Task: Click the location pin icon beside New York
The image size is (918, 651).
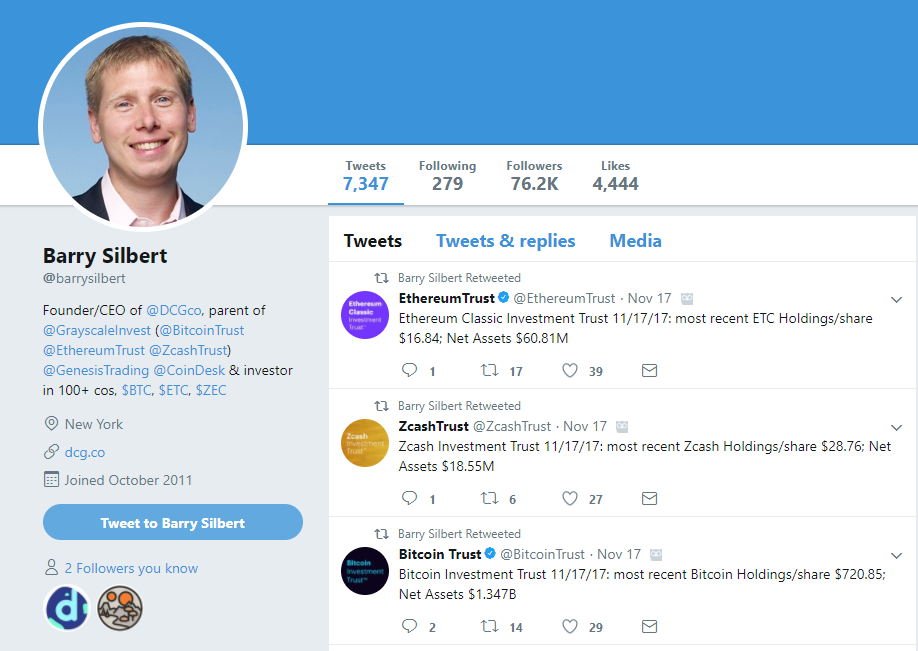Action: (50, 423)
